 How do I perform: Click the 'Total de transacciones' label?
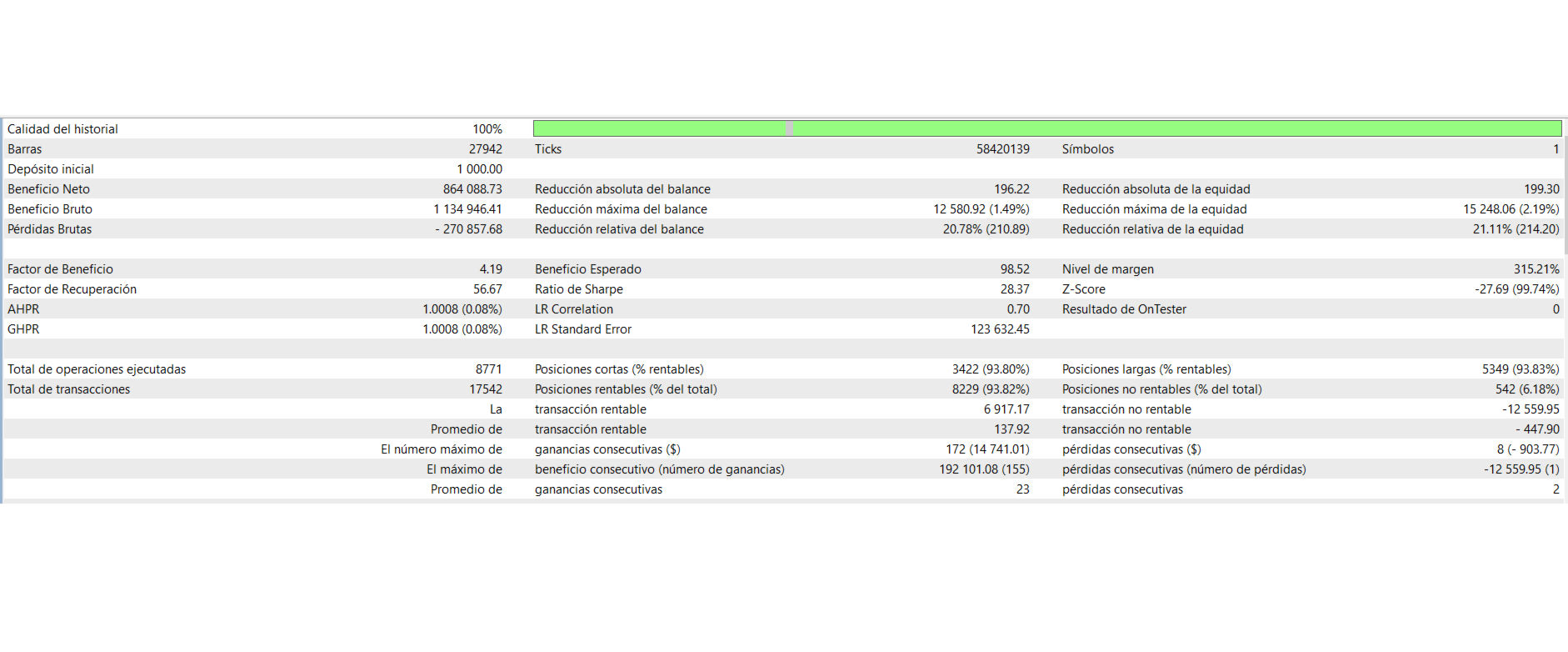tap(69, 389)
